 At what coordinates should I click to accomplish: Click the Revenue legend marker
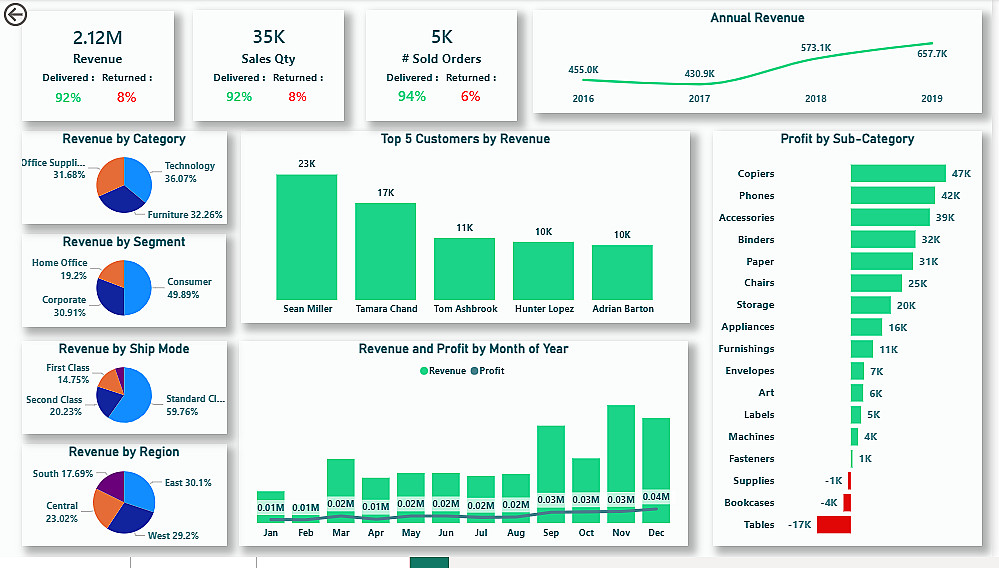(x=424, y=371)
